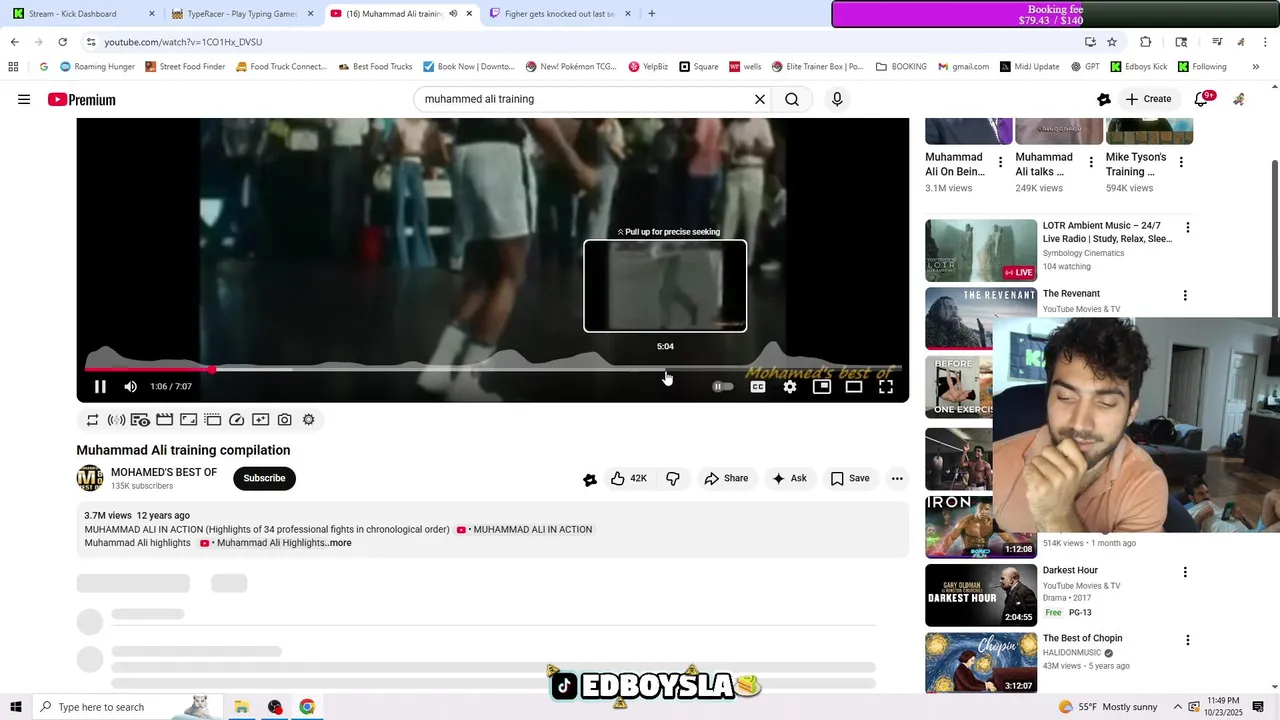Open the Muhammad Ali Highlights link
Screen dimensions: 1280x720
coord(262,543)
